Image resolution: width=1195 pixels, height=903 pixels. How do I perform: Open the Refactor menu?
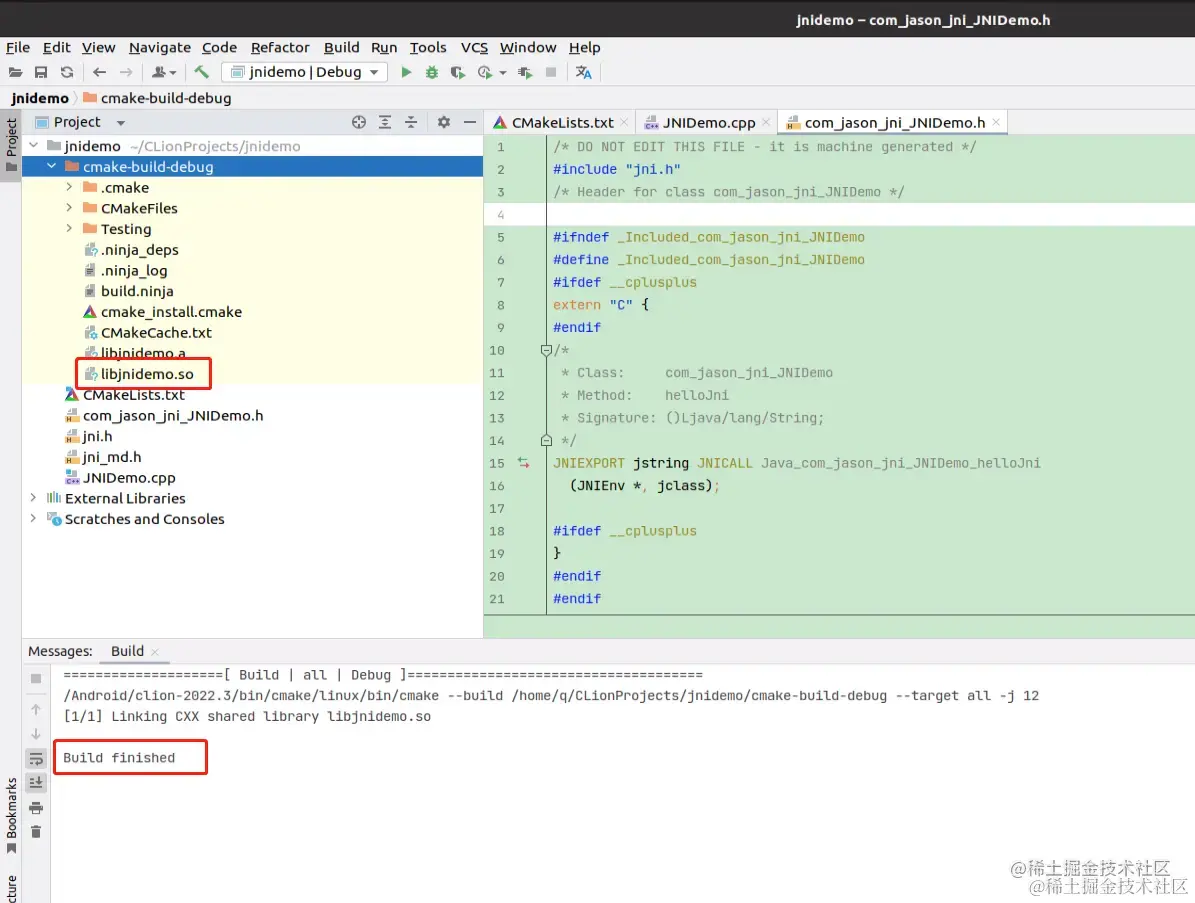pos(280,47)
